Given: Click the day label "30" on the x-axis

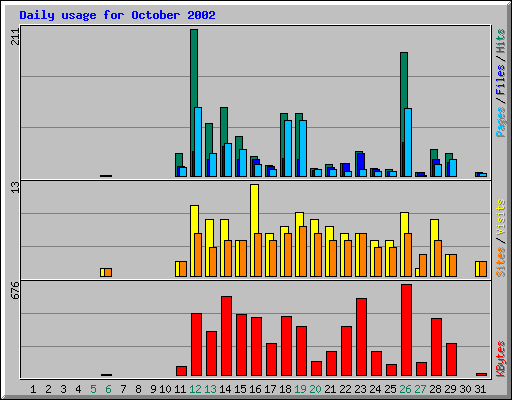Looking at the screenshot, I should (465, 389).
